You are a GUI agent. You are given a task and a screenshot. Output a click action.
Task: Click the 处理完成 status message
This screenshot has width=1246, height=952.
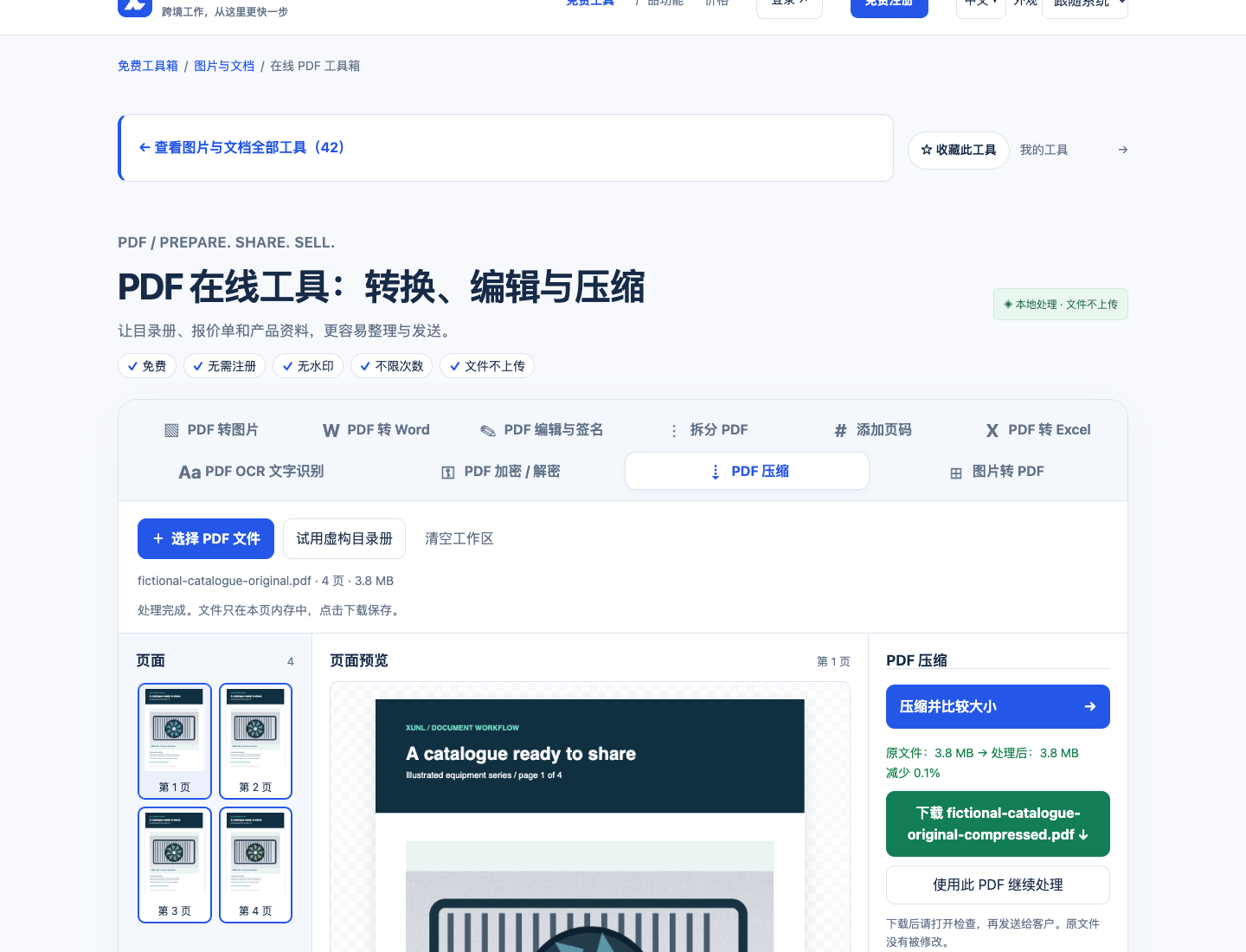pyautogui.click(x=270, y=610)
